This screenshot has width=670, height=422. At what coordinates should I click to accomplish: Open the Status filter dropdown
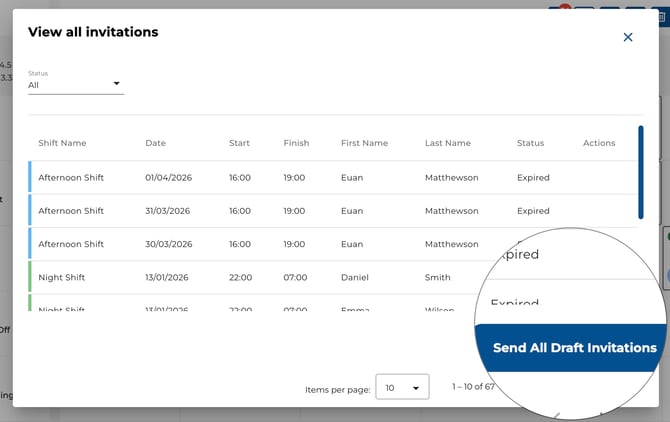click(75, 85)
